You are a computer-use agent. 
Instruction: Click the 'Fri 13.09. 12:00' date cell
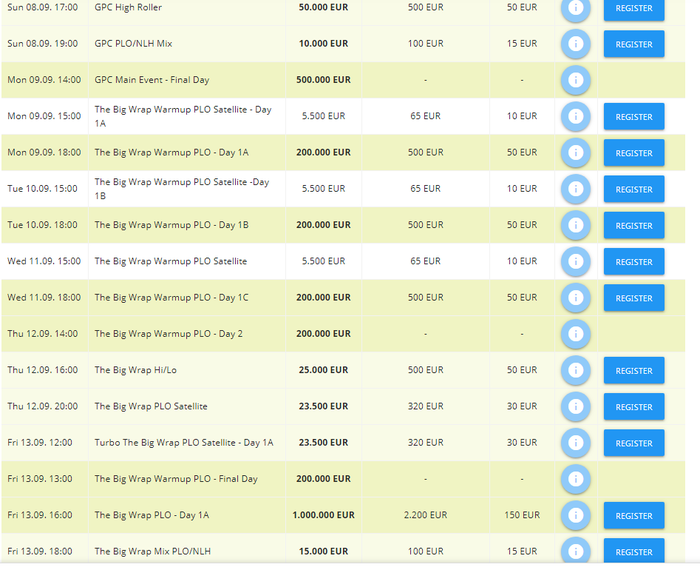[x=40, y=443]
